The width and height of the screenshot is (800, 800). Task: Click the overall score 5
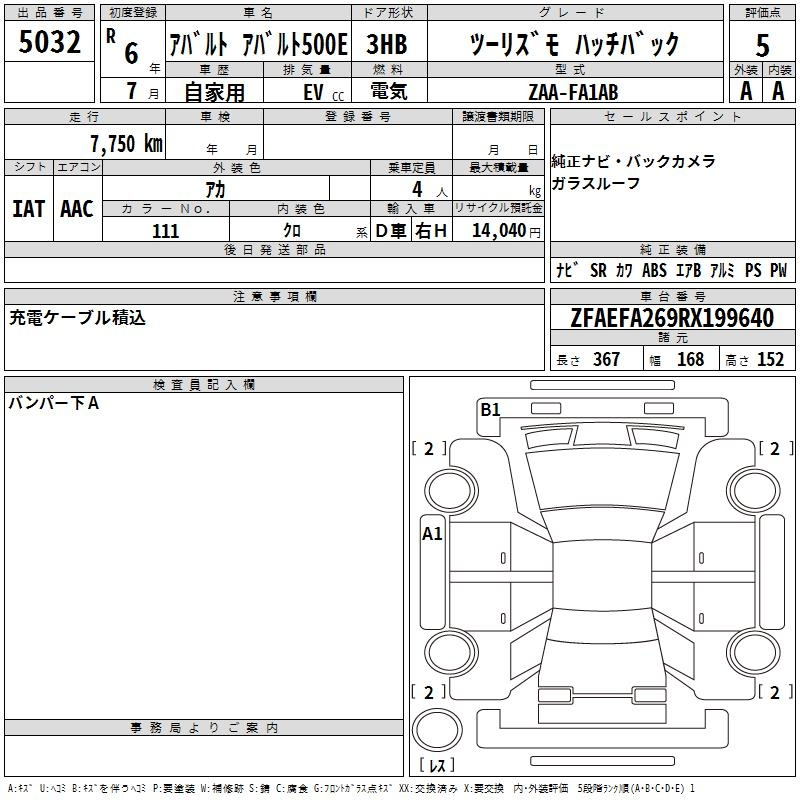pos(762,46)
